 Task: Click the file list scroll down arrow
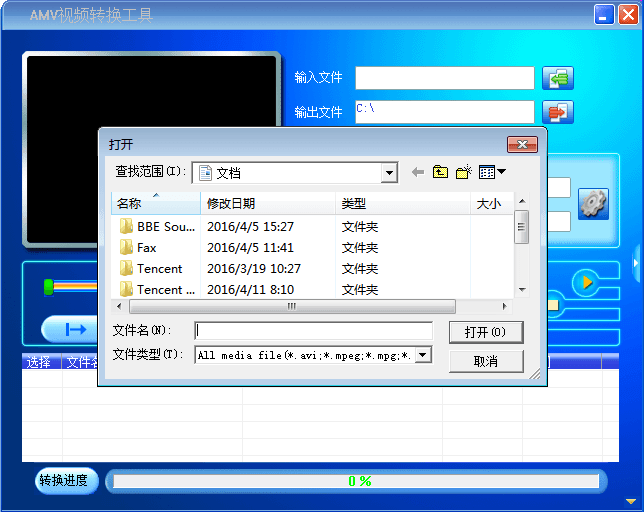[522, 289]
